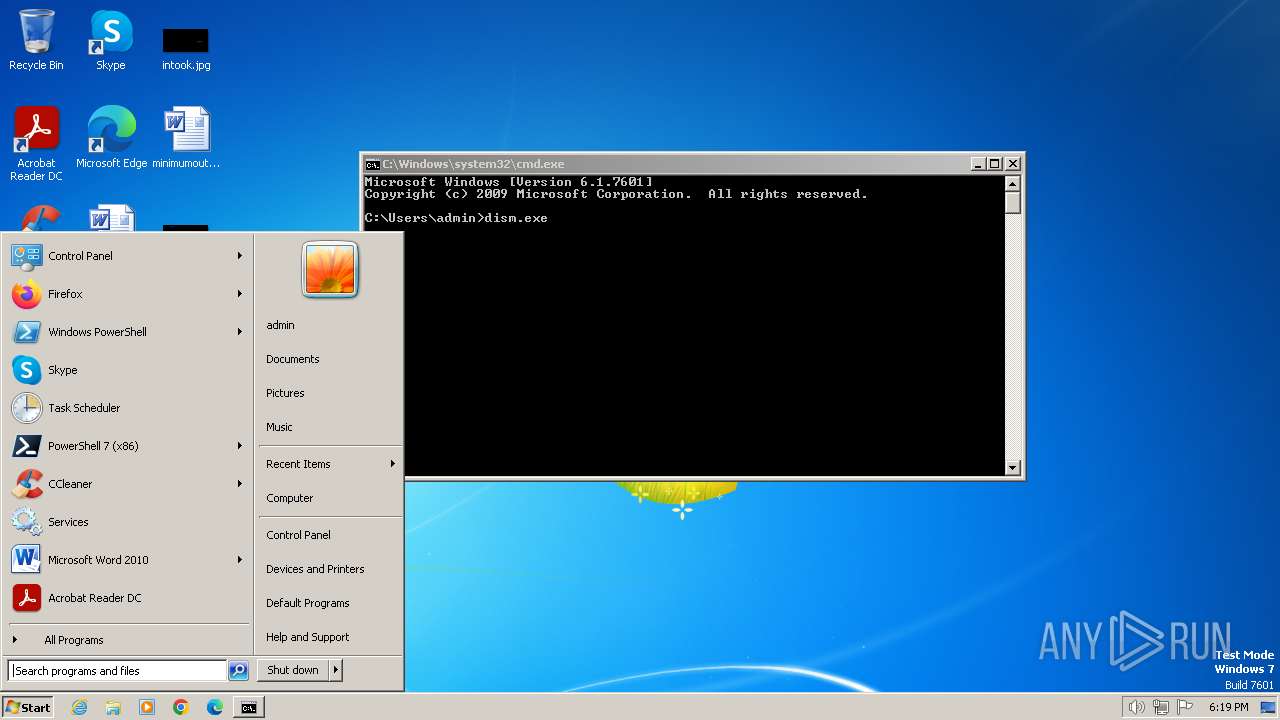Click the Action Center flag tray icon
Screen dimensions: 1280x720
coord(1186,707)
